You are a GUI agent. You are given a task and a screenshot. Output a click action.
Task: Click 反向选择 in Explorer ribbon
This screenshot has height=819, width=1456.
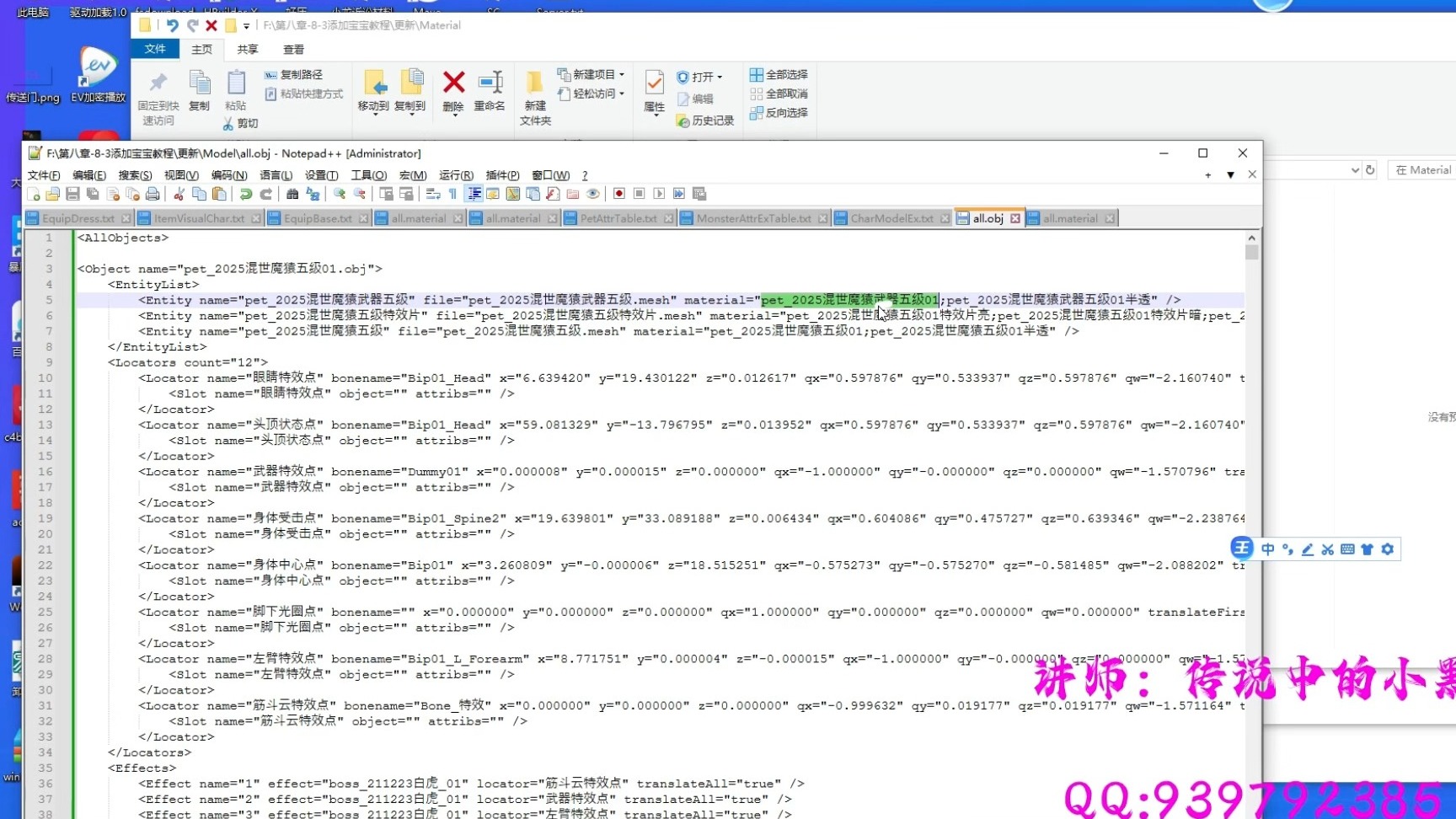pos(779,113)
